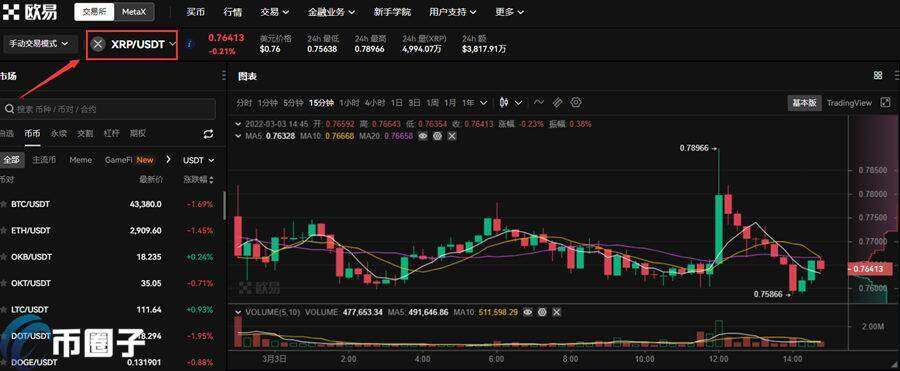Open chart settings gear icon

click(x=576, y=103)
